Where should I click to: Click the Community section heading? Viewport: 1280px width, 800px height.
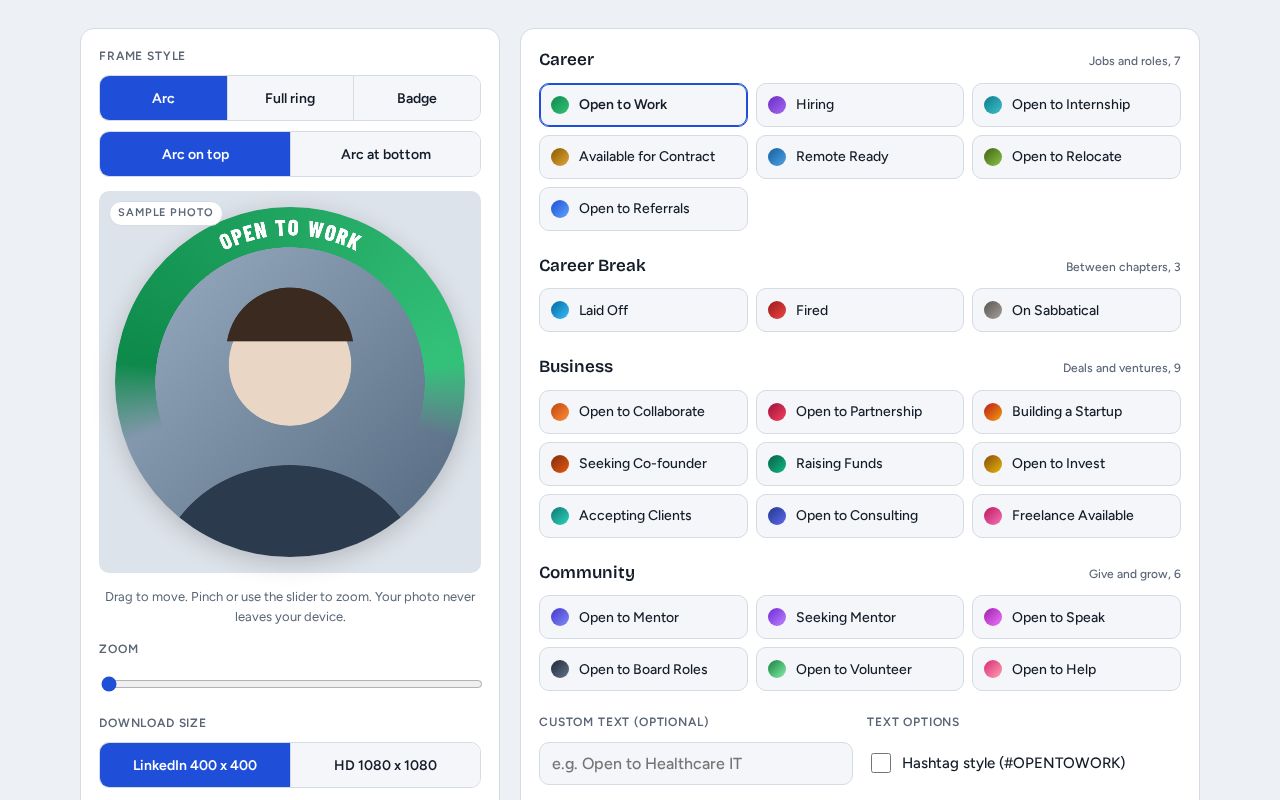click(587, 573)
